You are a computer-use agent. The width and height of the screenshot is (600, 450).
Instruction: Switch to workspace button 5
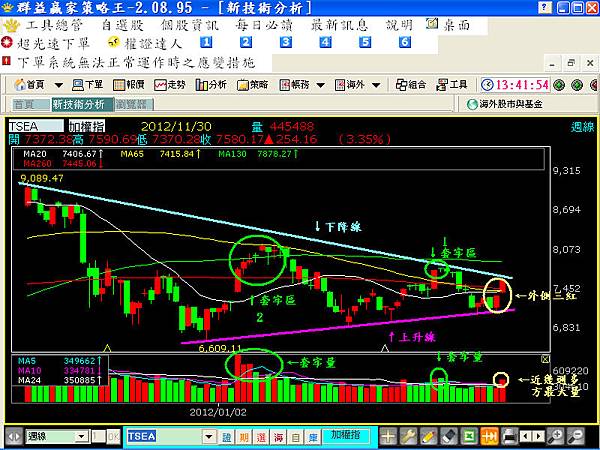coord(365,42)
